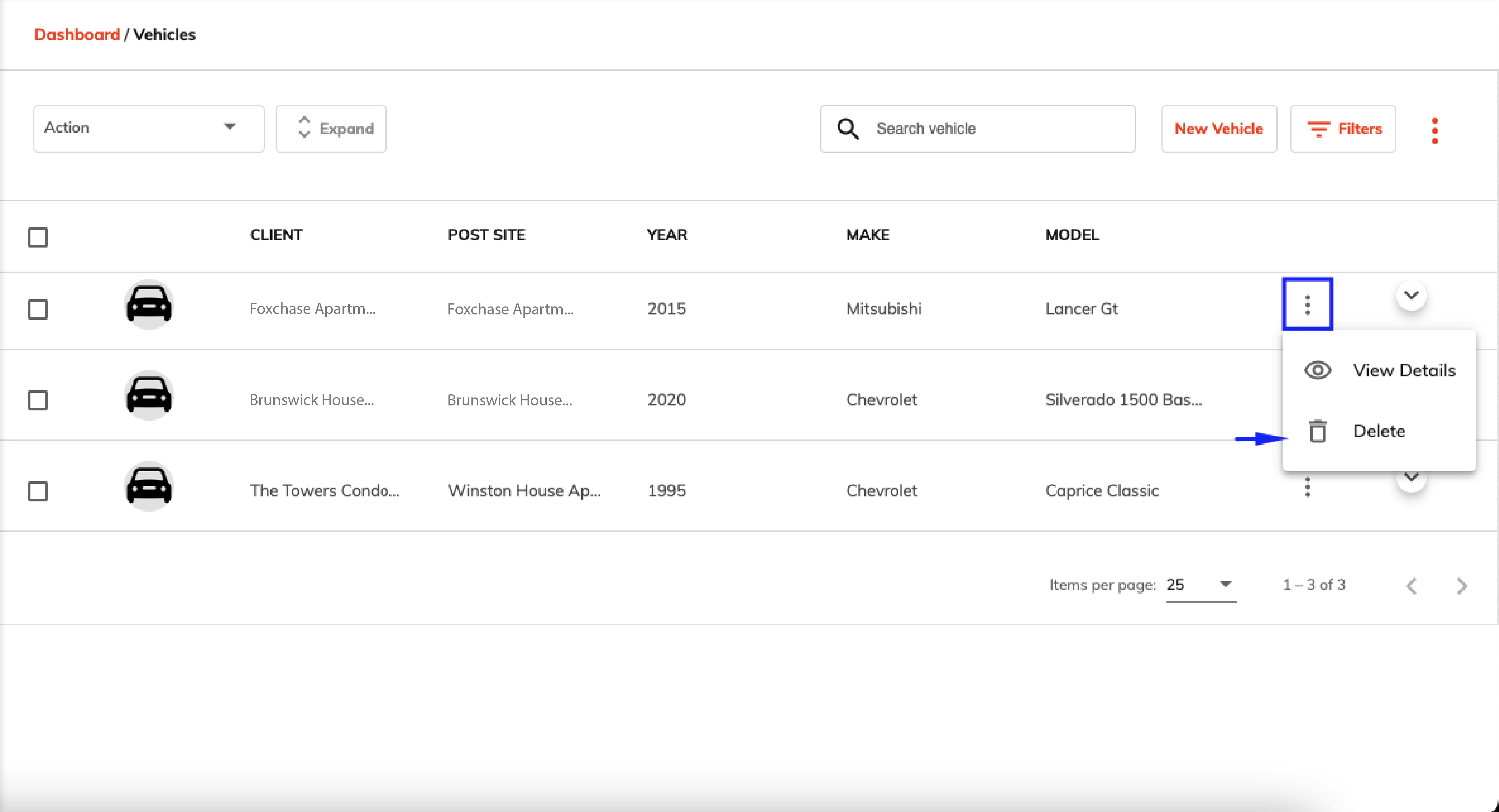
Task: Tick the The Towers Condo... row checkbox
Action: pyautogui.click(x=38, y=491)
